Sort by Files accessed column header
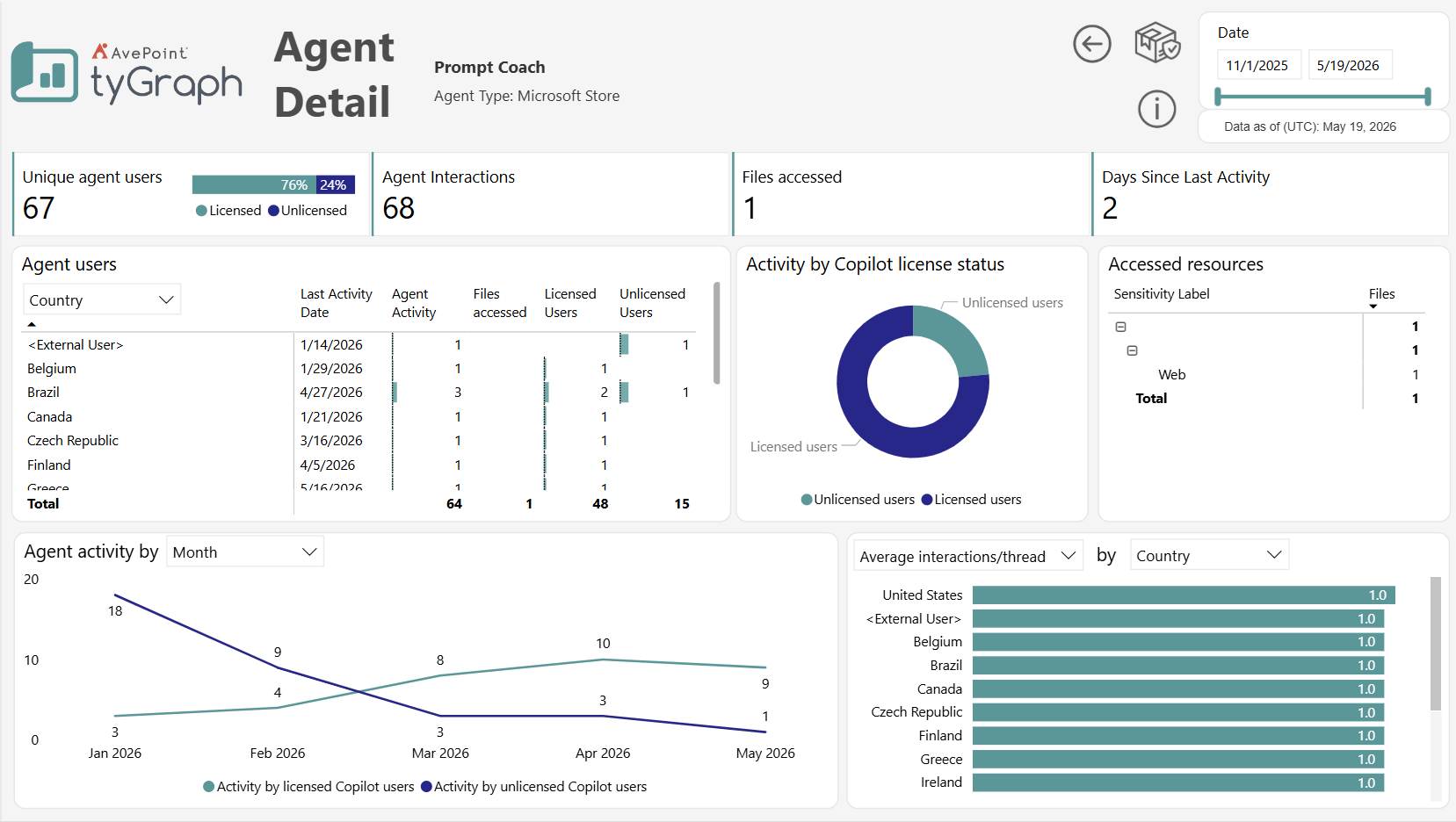This screenshot has width=1456, height=822. coord(499,303)
